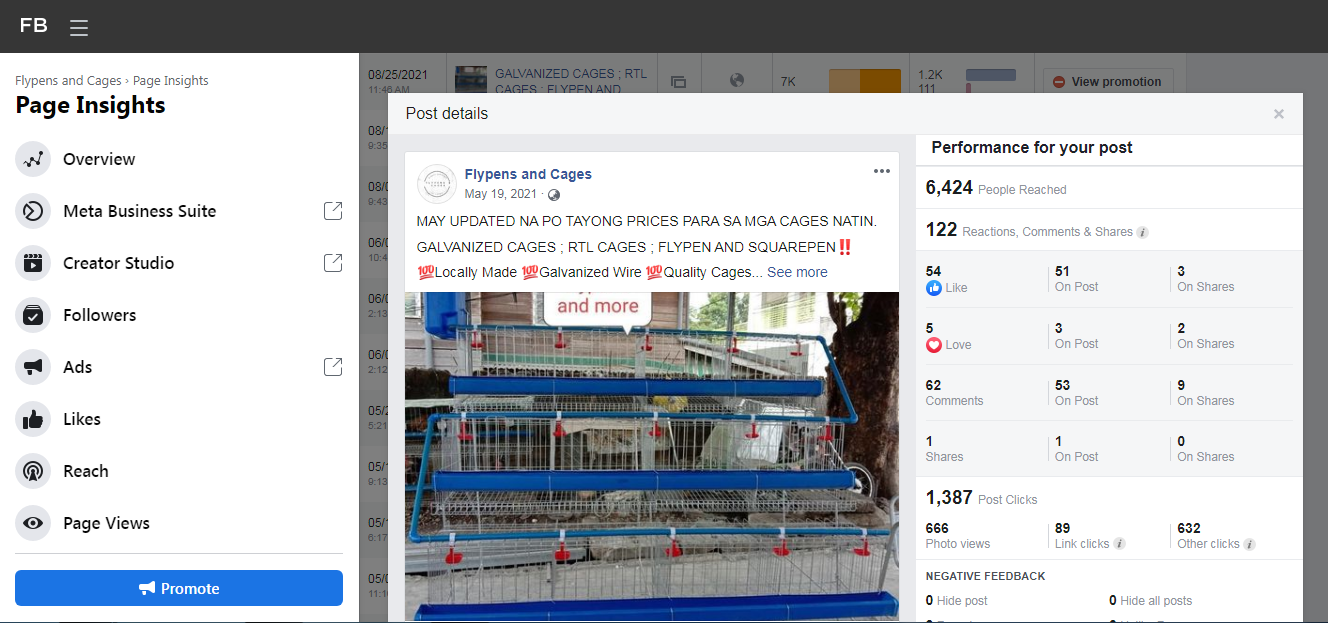The height and width of the screenshot is (623, 1328).
Task: Select Page Views in sidebar menu
Action: (x=106, y=523)
